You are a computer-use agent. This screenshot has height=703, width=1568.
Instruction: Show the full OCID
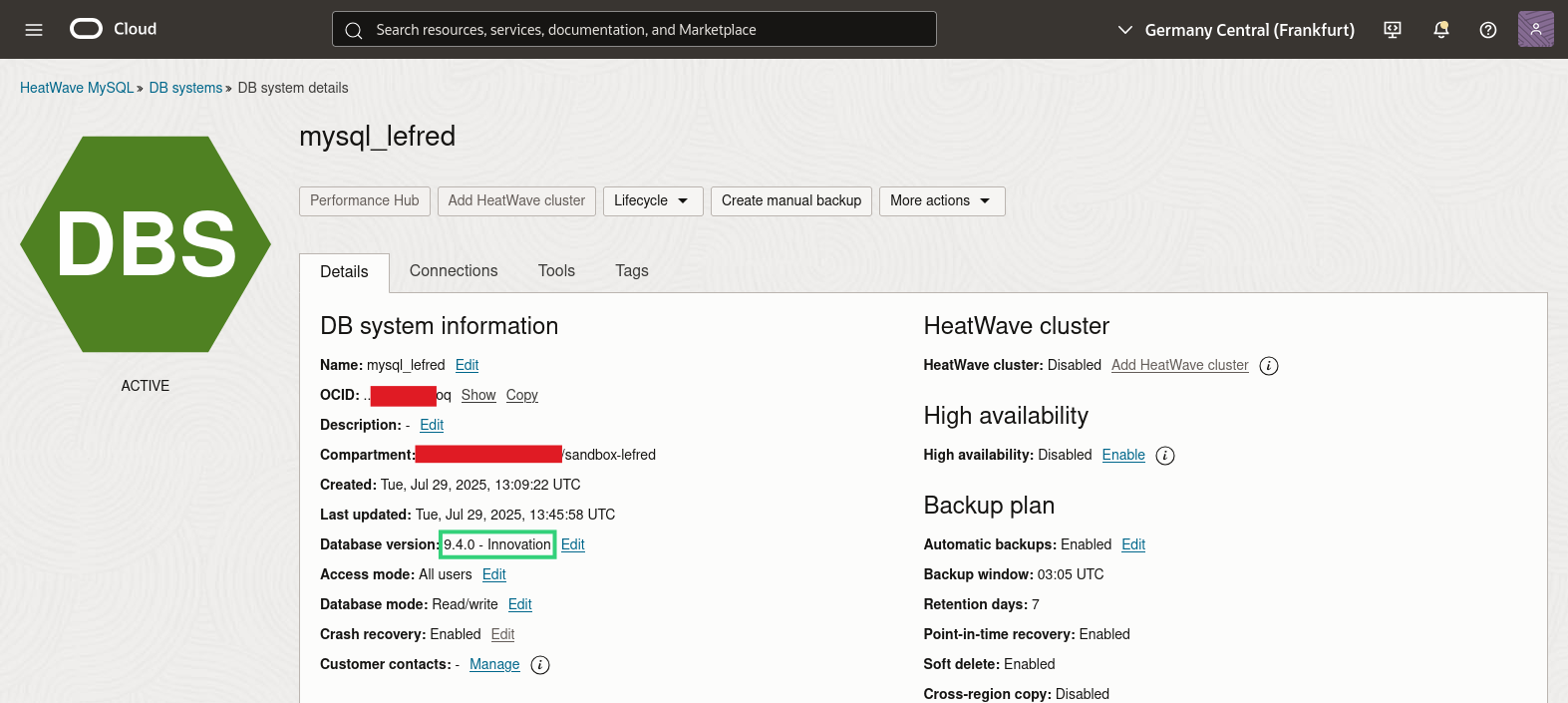[x=478, y=395]
